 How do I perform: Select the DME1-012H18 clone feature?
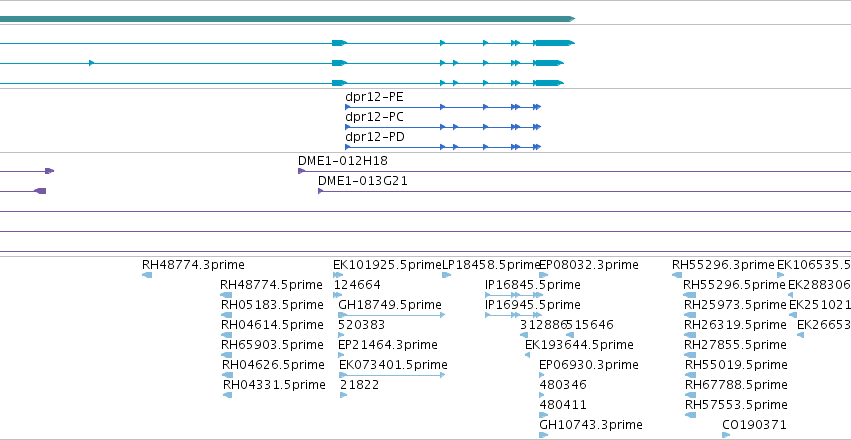574,171
